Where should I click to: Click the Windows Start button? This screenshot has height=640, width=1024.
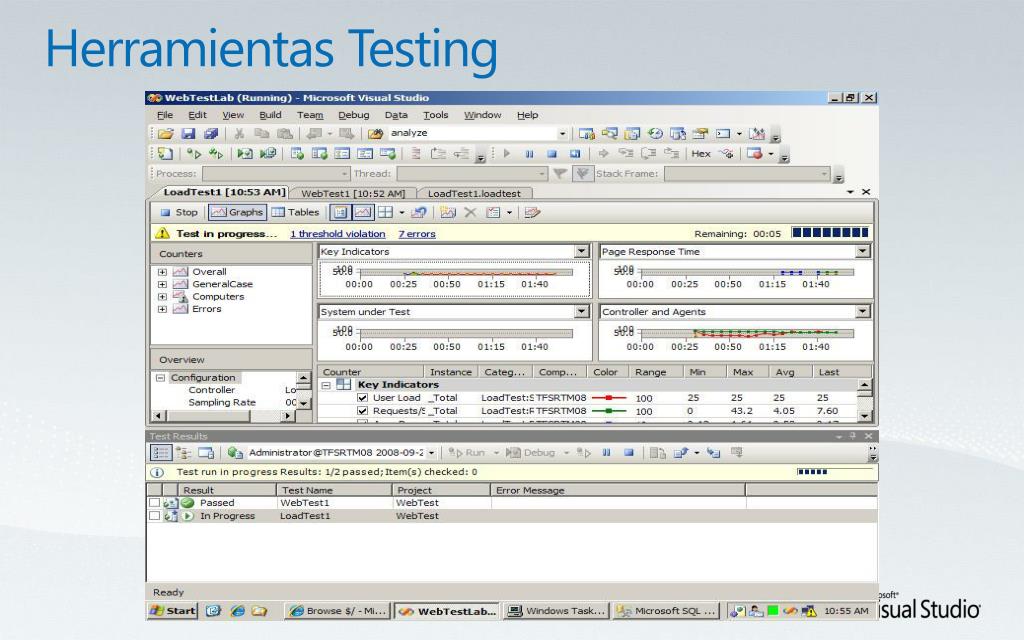pos(172,611)
